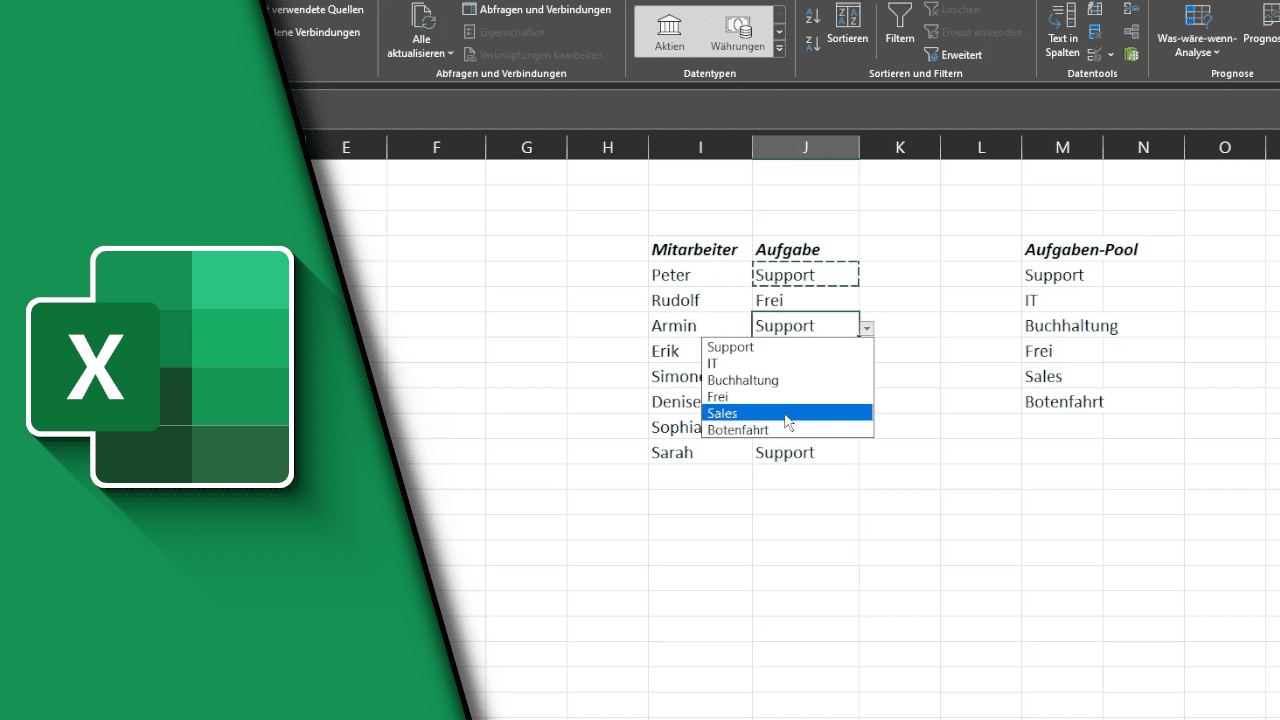Click the remove duplicates icon
1280x720 pixels.
(1095, 31)
